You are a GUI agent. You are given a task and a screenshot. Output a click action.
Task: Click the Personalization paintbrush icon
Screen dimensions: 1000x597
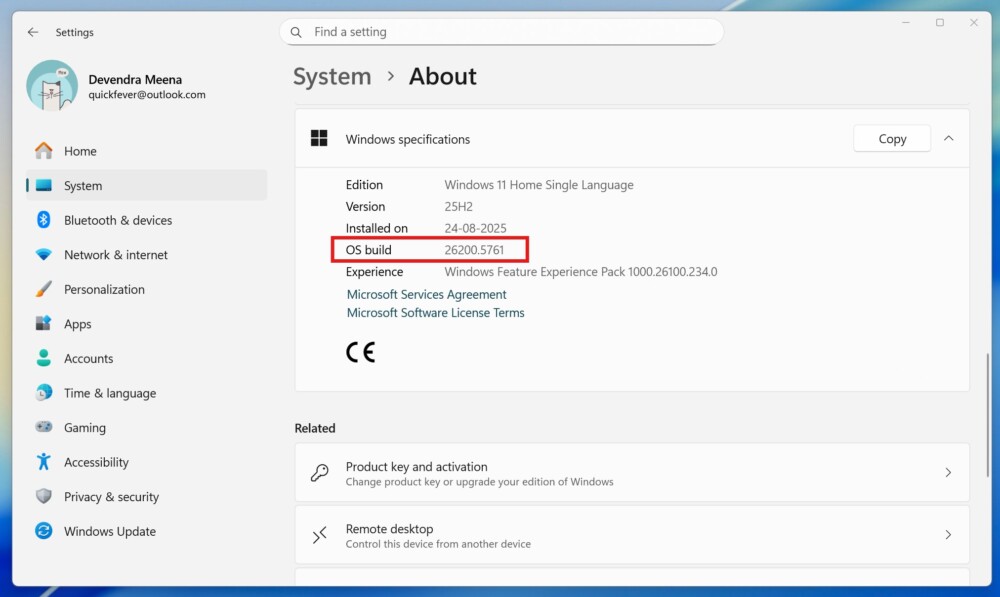[43, 289]
